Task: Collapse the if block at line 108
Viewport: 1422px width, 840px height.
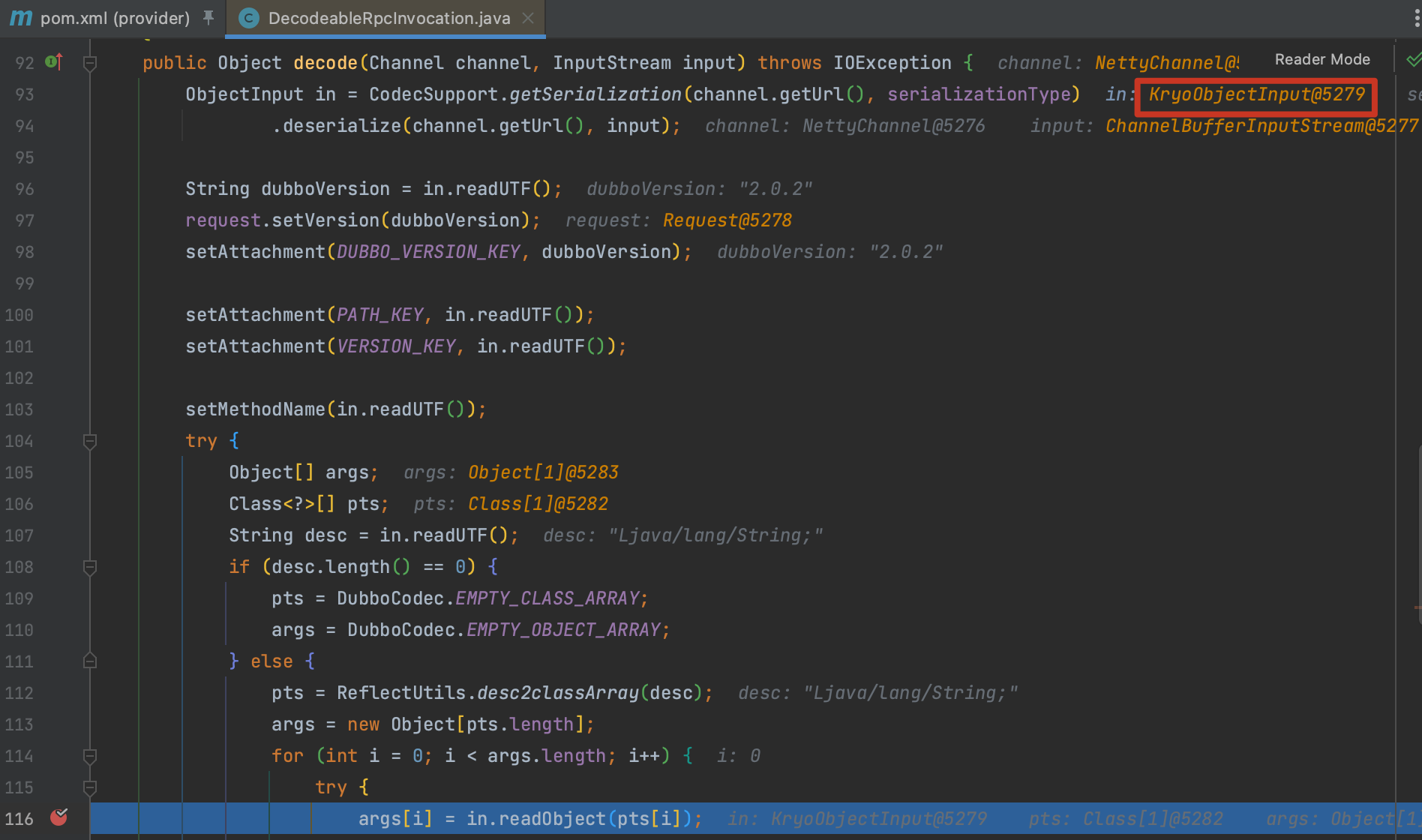Action: click(90, 567)
